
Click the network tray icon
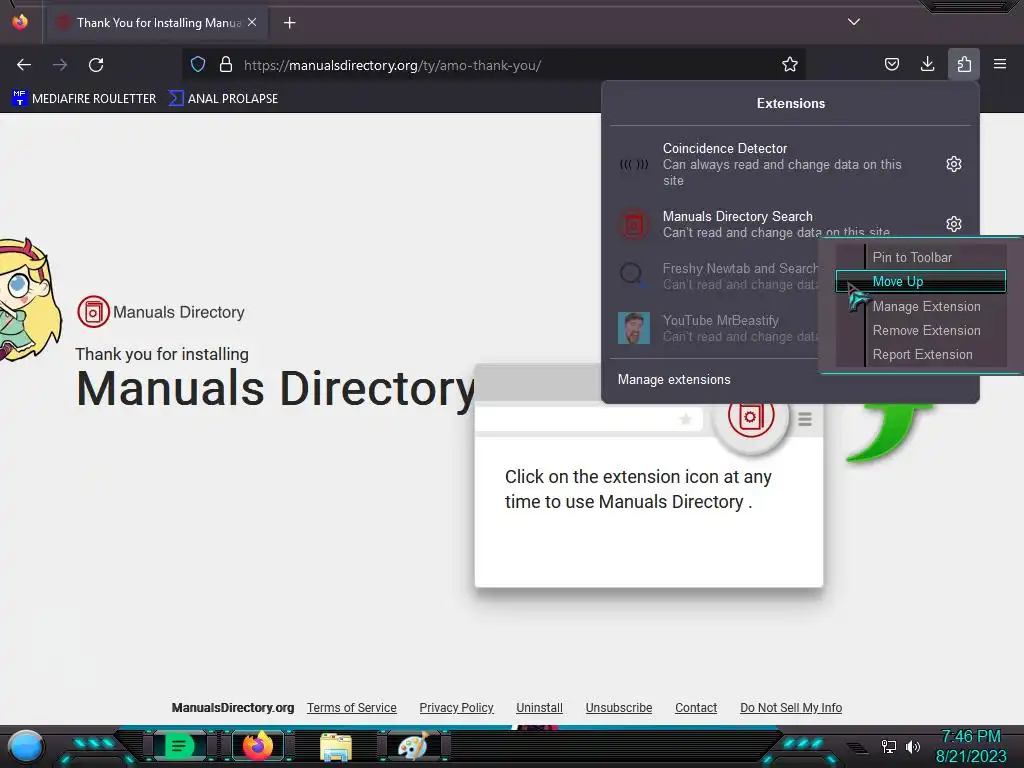click(x=888, y=746)
